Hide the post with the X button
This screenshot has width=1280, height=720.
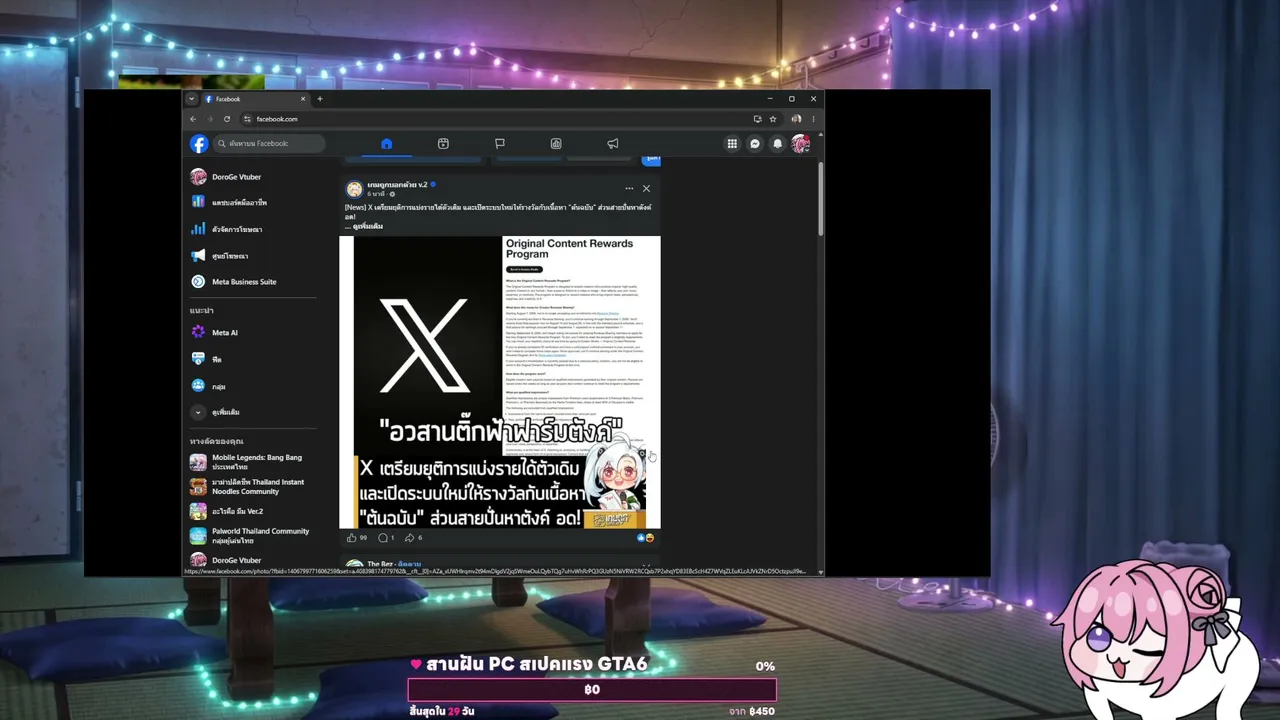click(646, 188)
